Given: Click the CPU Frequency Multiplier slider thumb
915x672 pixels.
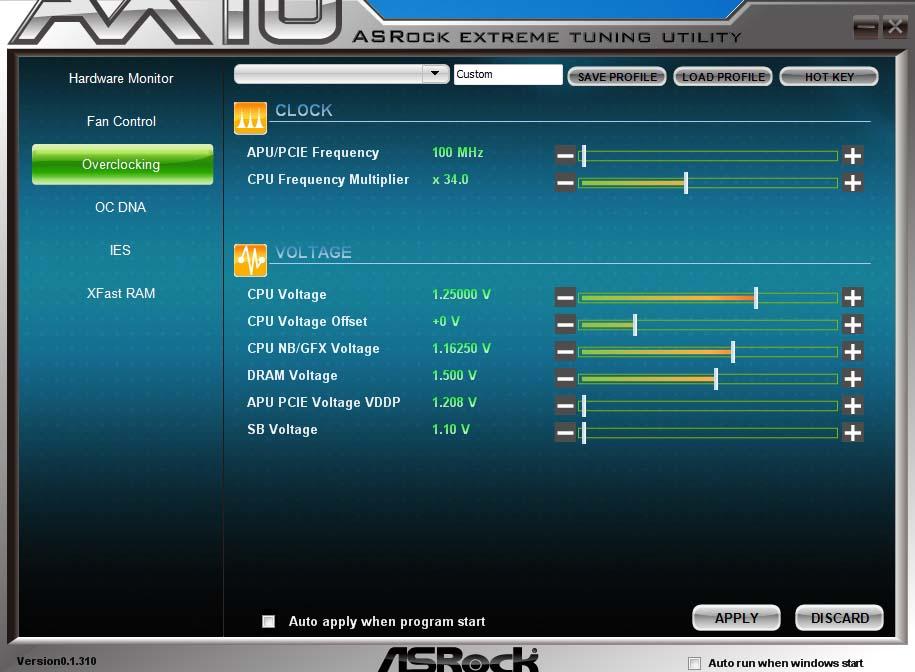Looking at the screenshot, I should (x=686, y=183).
